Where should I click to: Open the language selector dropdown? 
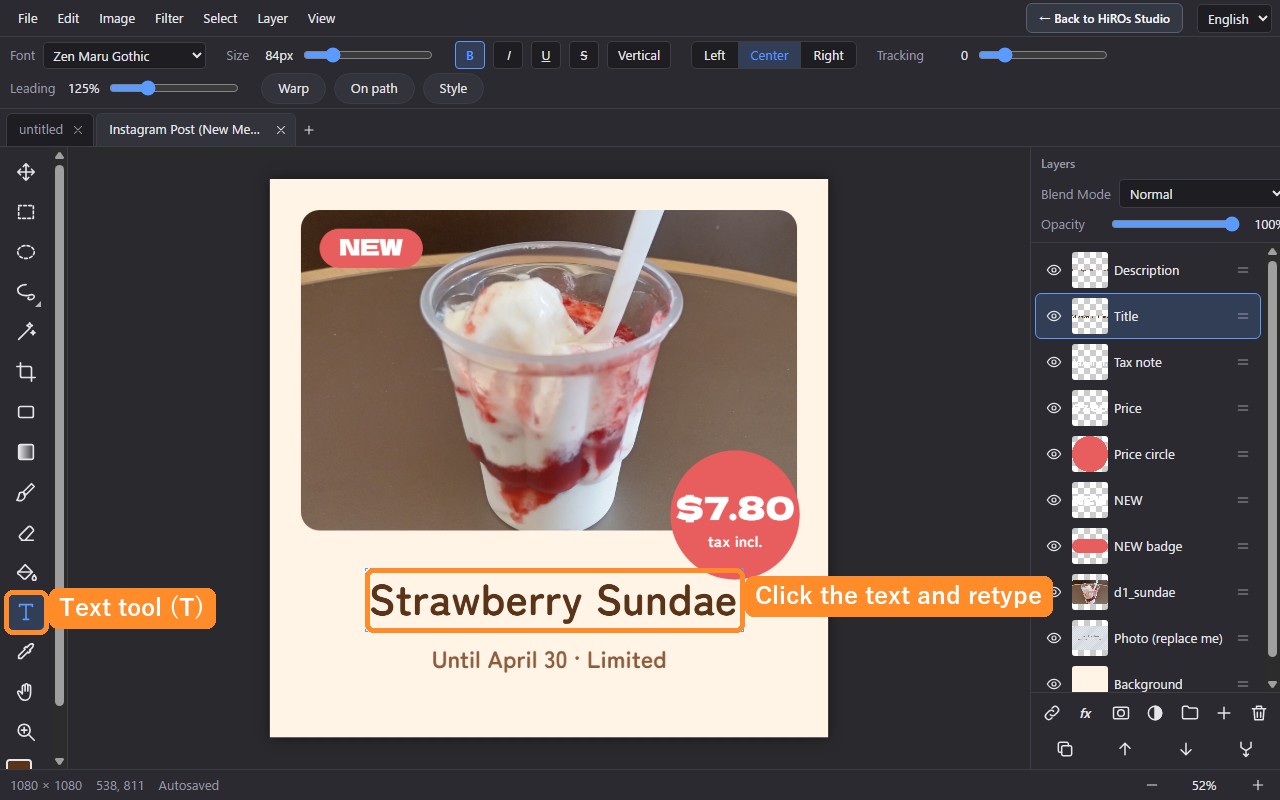click(x=1235, y=19)
